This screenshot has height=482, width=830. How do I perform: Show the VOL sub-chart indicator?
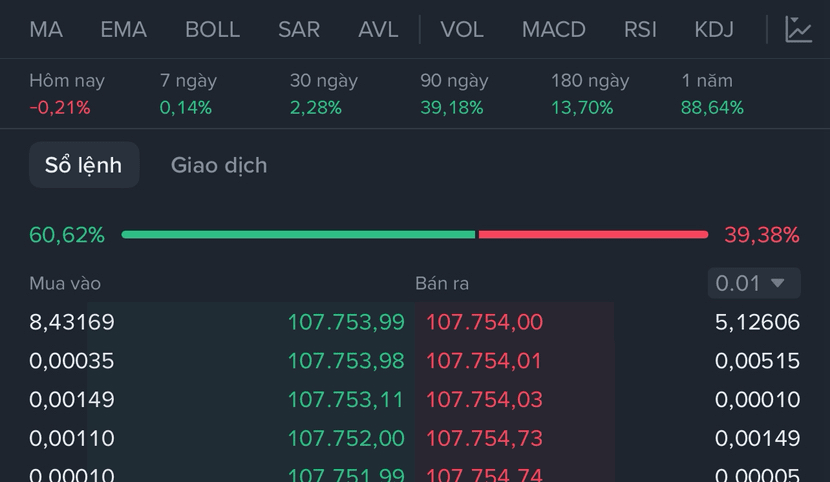[462, 30]
